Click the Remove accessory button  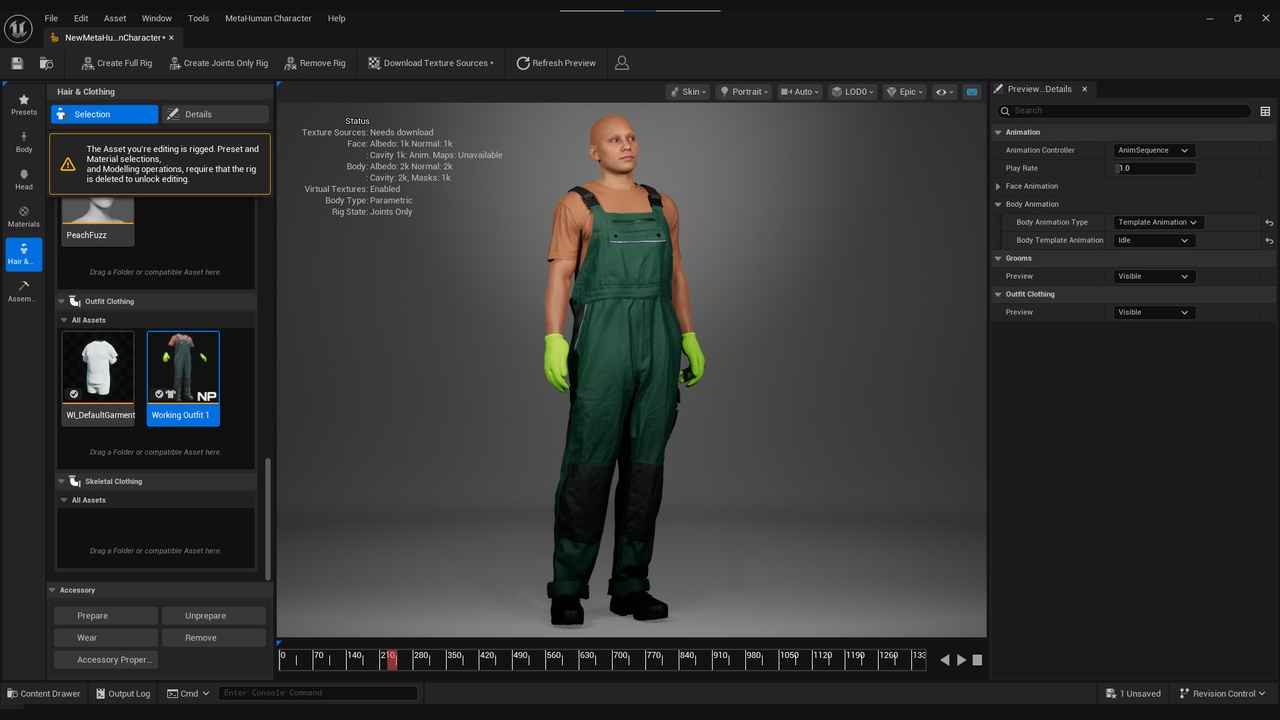(214, 638)
